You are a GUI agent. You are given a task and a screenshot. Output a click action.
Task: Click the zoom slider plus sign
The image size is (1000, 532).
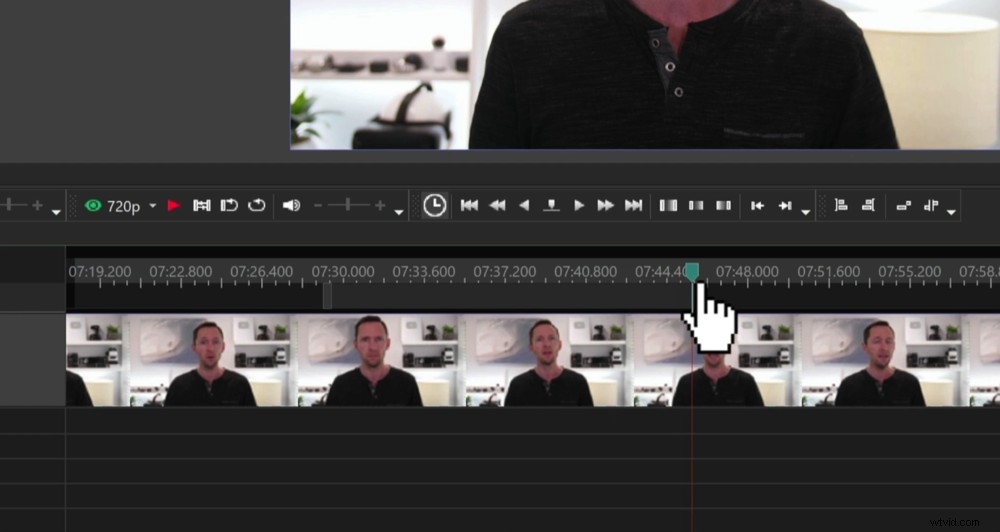pos(38,205)
